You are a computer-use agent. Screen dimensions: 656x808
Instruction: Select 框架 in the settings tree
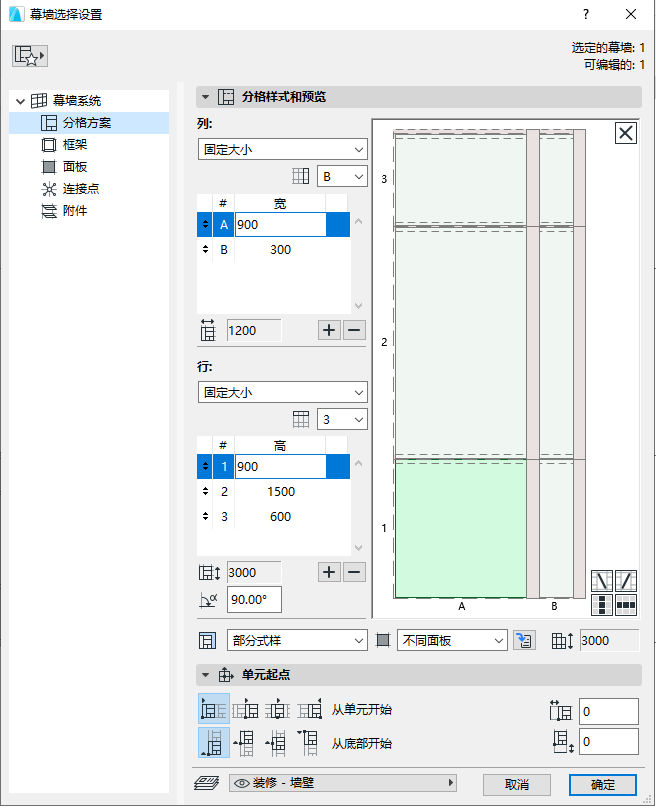point(75,145)
